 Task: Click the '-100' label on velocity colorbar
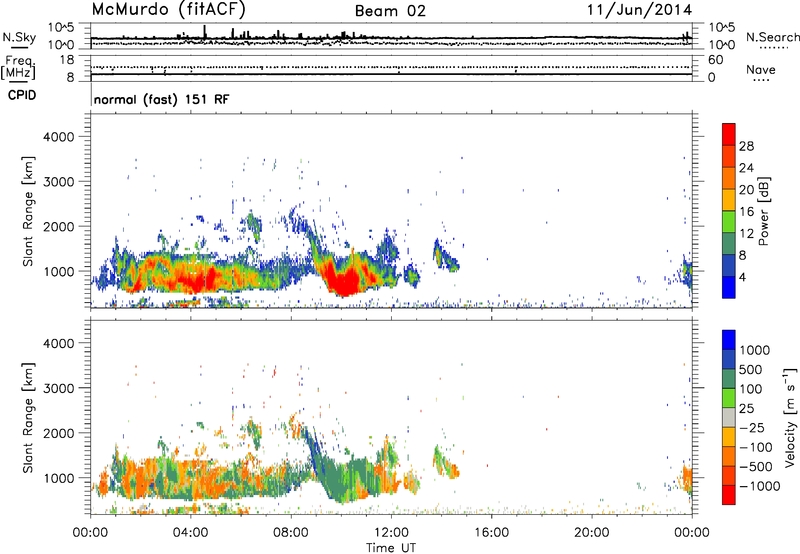(756, 447)
